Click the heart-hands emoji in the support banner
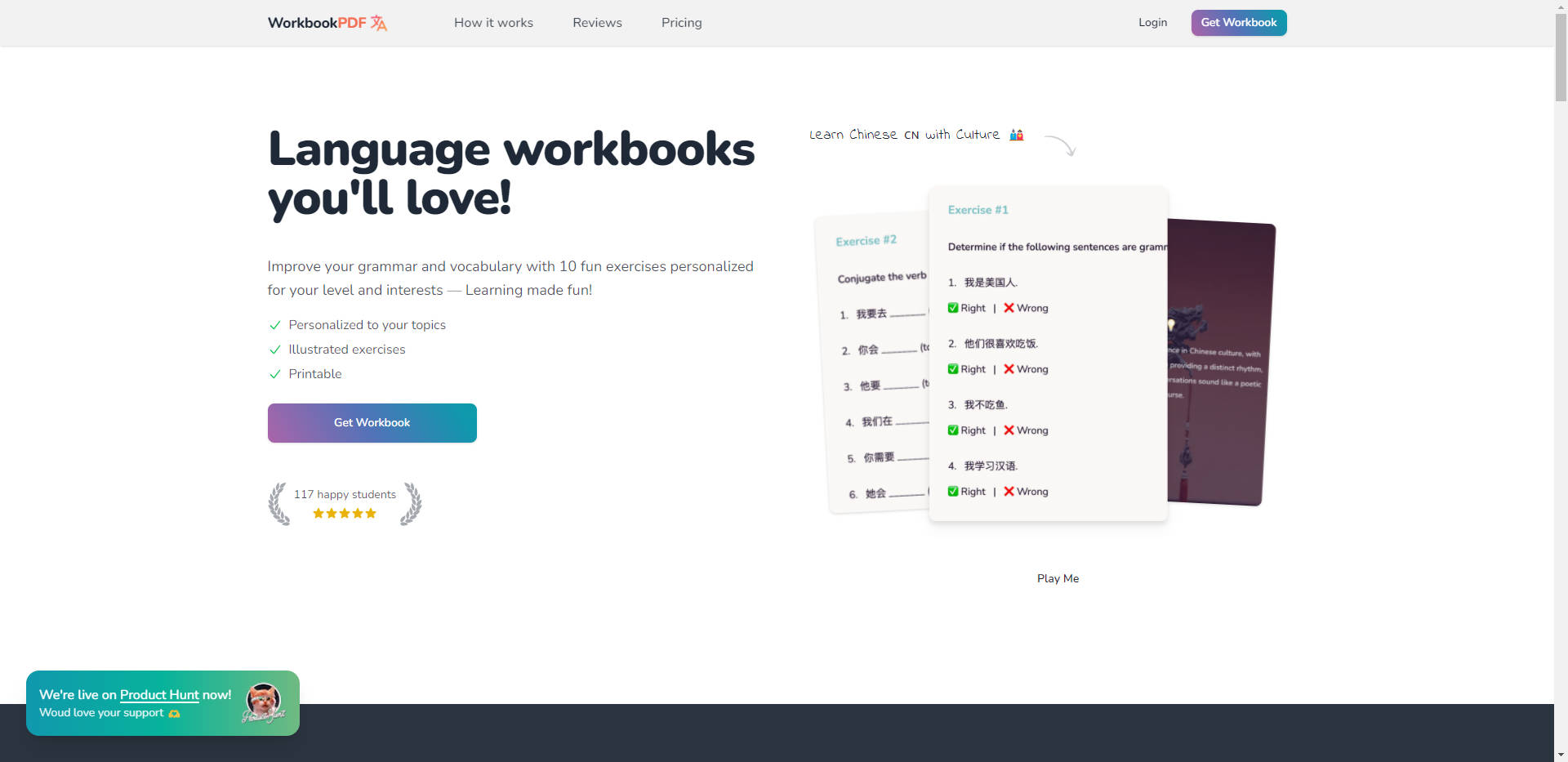The image size is (1568, 762). [x=173, y=713]
